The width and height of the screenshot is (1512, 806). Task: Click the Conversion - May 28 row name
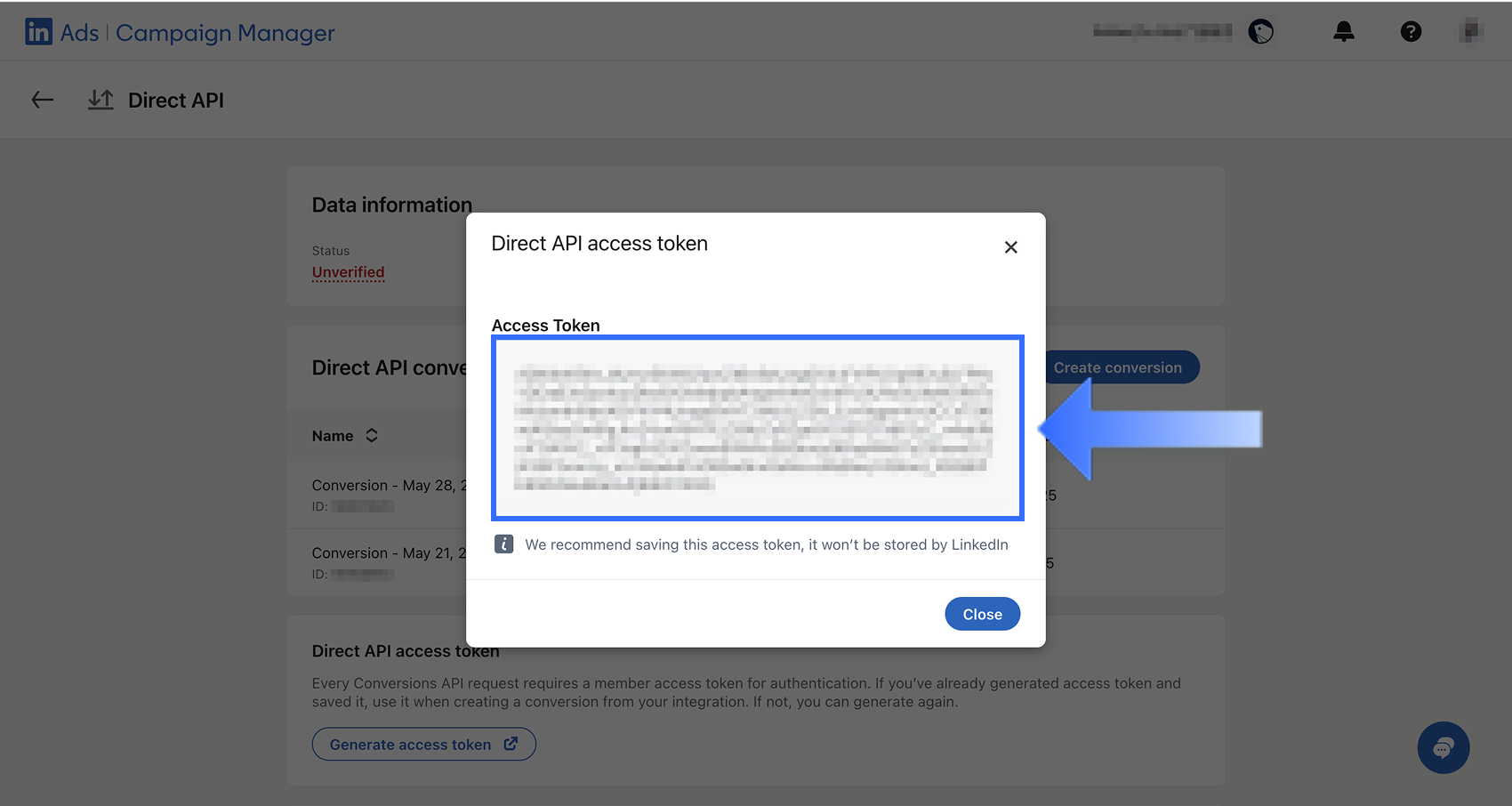point(389,485)
